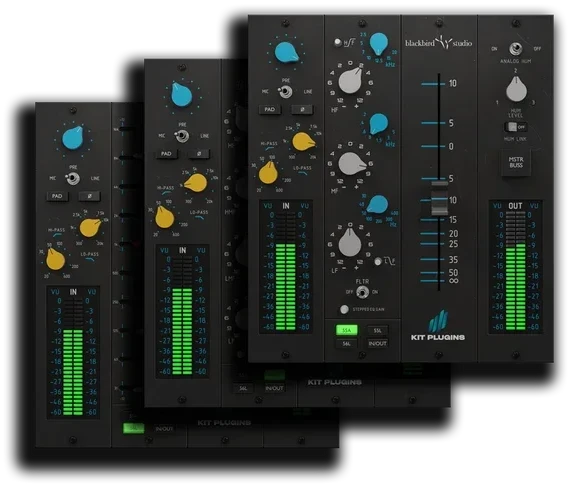Click the KIT PLUGINS logo on rear-left plugin
Viewport: 571px width, 487px height.
pyautogui.click(x=224, y=423)
